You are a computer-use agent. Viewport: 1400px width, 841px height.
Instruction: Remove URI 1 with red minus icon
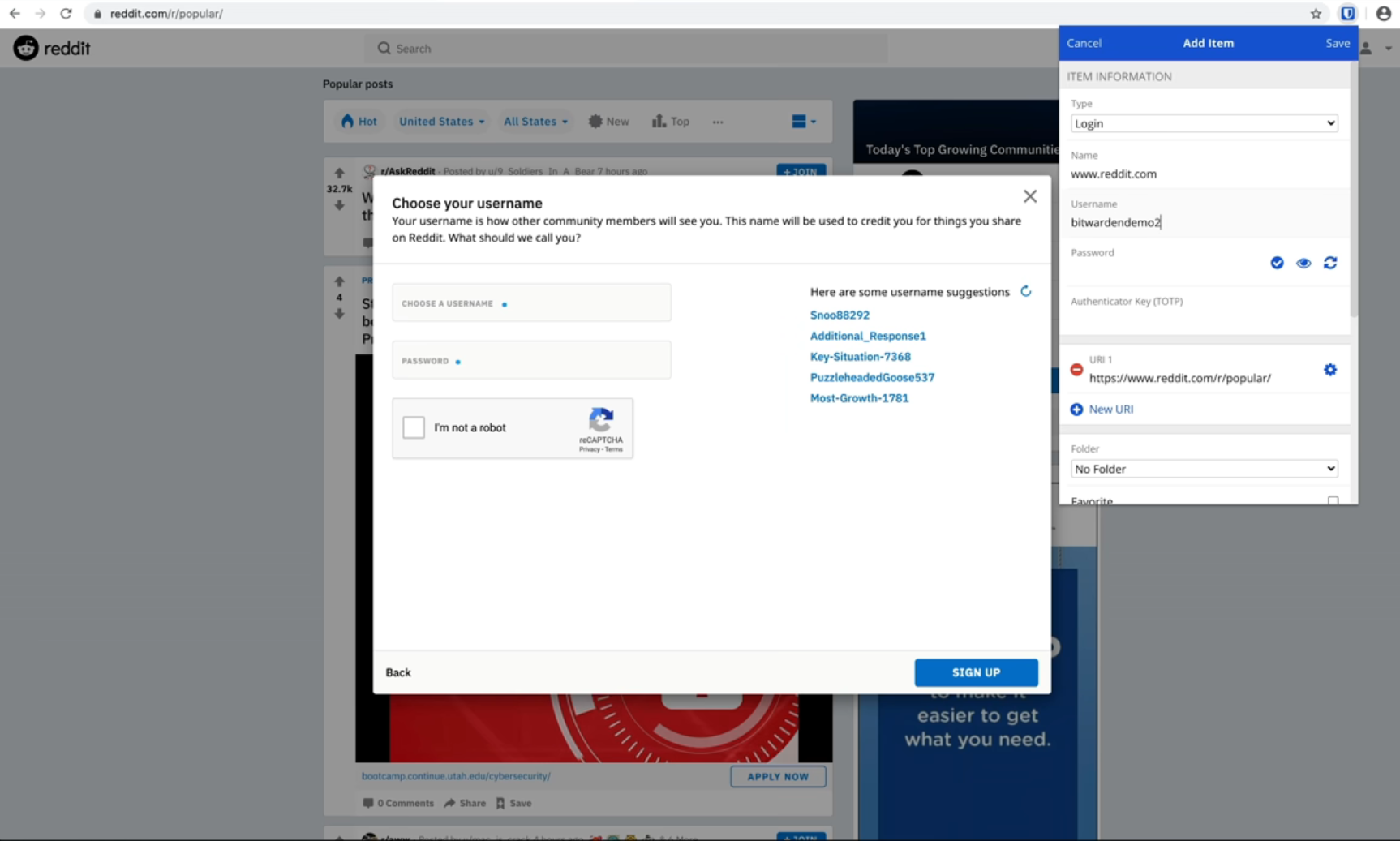coord(1076,370)
